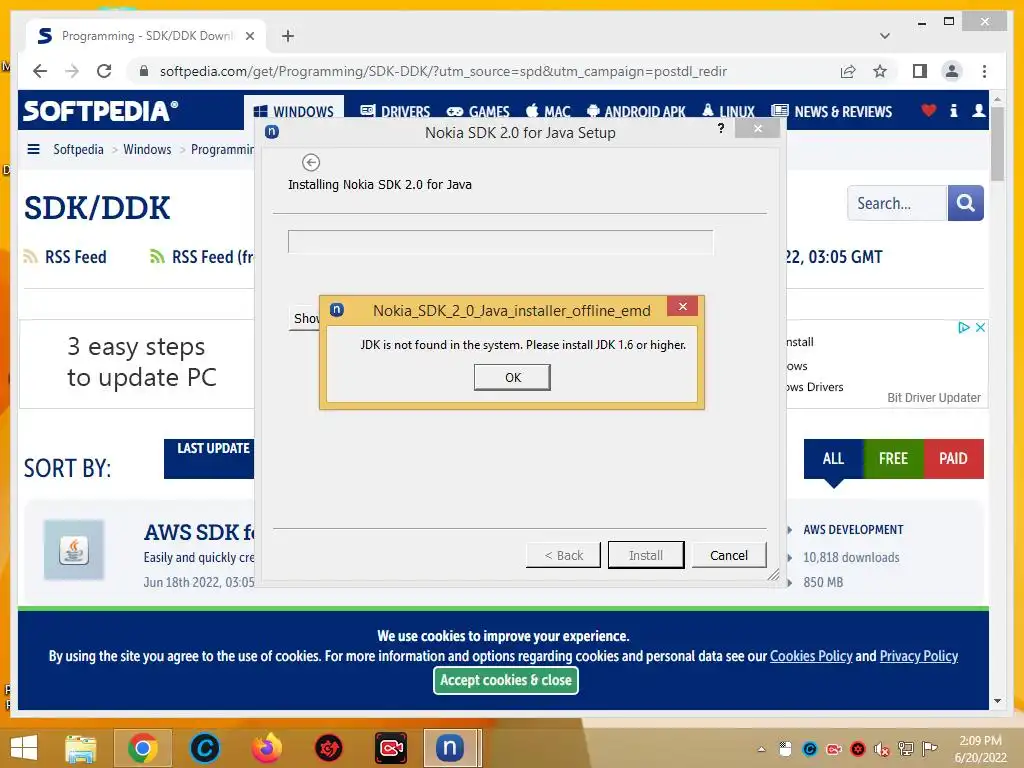Open News & Reviews section

coord(831,111)
